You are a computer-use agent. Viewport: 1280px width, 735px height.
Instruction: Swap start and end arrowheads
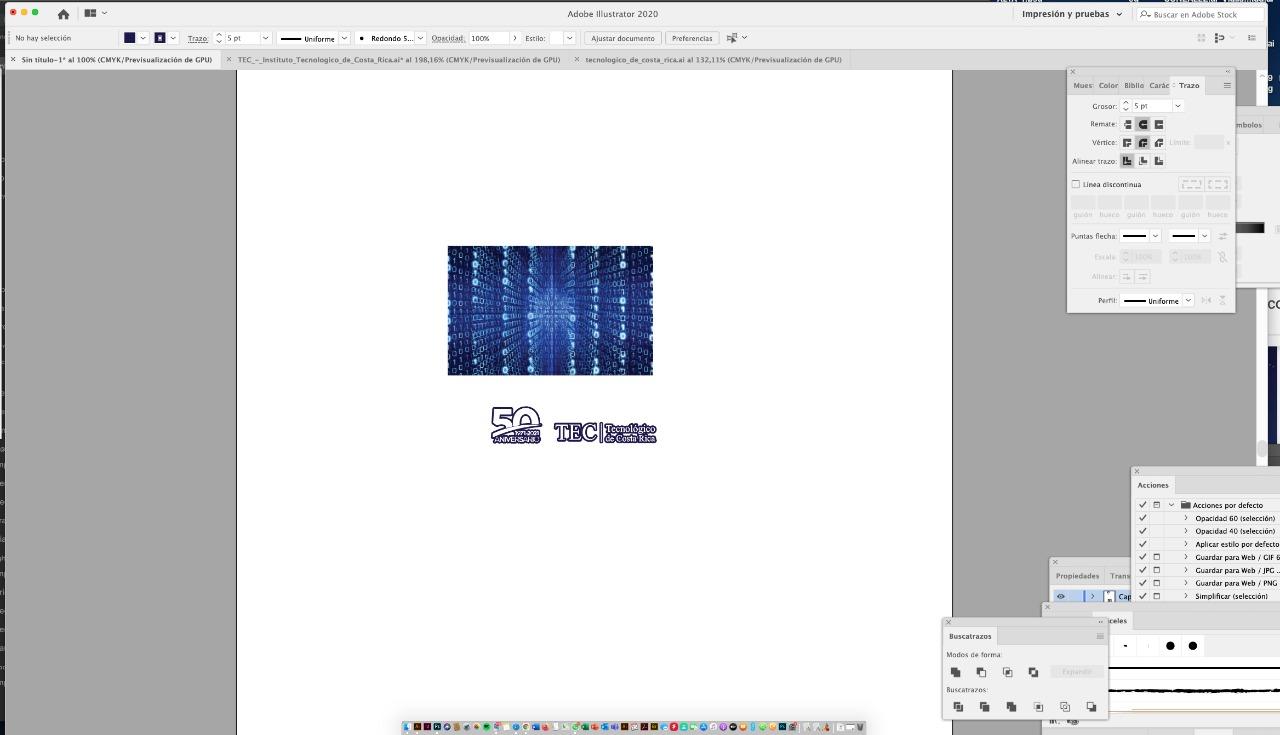click(x=1222, y=236)
